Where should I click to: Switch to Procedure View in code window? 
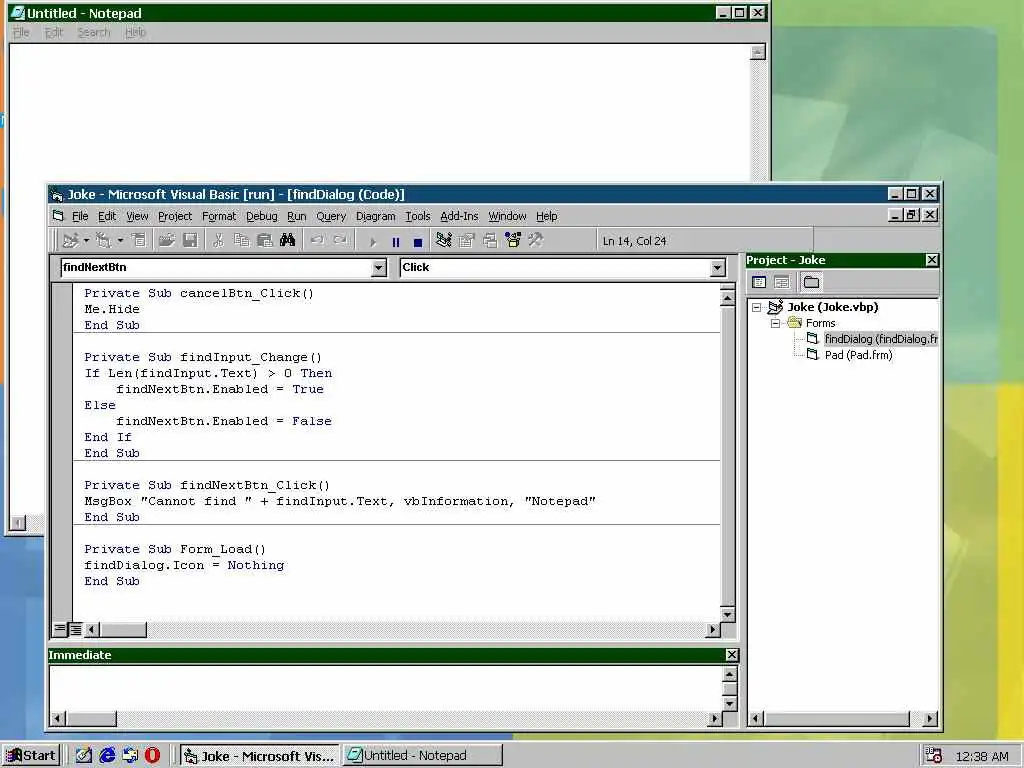click(x=59, y=629)
